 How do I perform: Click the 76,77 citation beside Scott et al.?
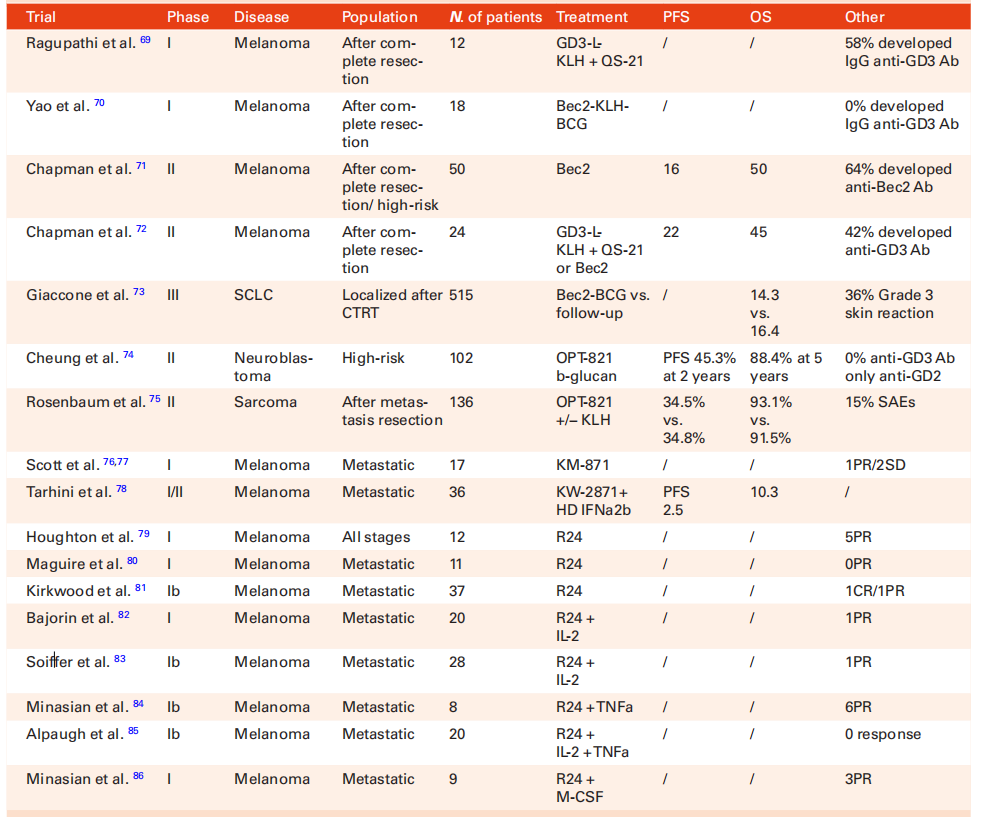(118, 462)
